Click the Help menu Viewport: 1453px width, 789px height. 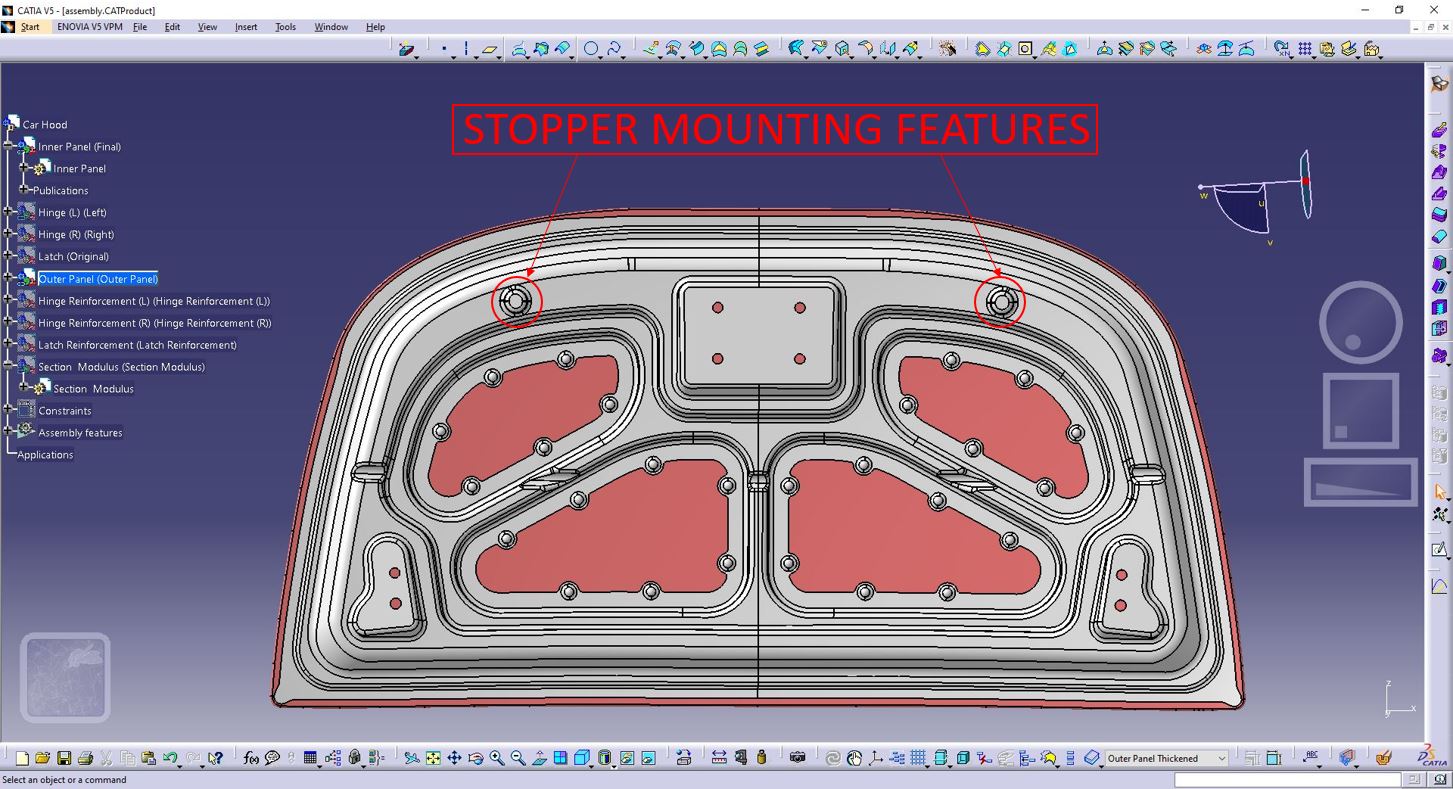[x=375, y=27]
